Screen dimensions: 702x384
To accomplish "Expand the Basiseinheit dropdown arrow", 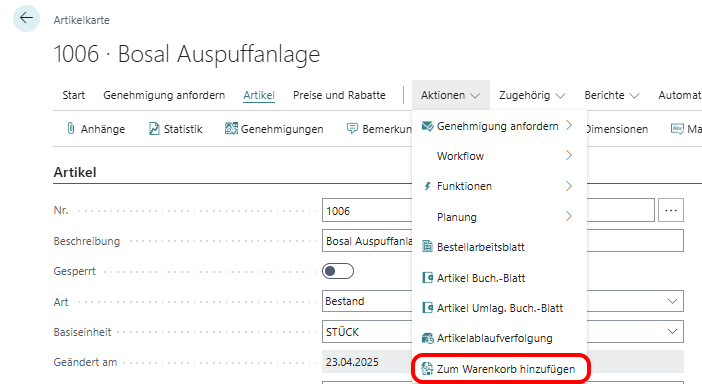I will (x=672, y=332).
